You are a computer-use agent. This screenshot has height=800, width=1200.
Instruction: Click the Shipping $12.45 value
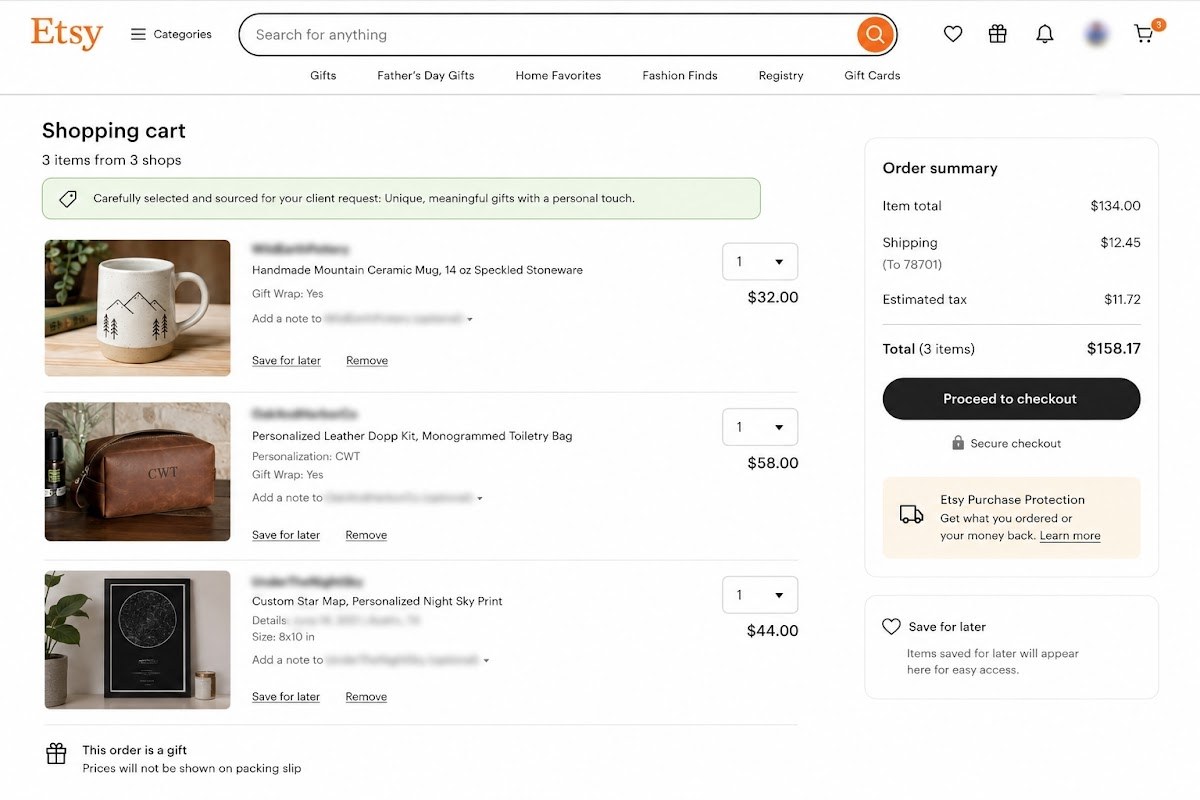(1120, 243)
